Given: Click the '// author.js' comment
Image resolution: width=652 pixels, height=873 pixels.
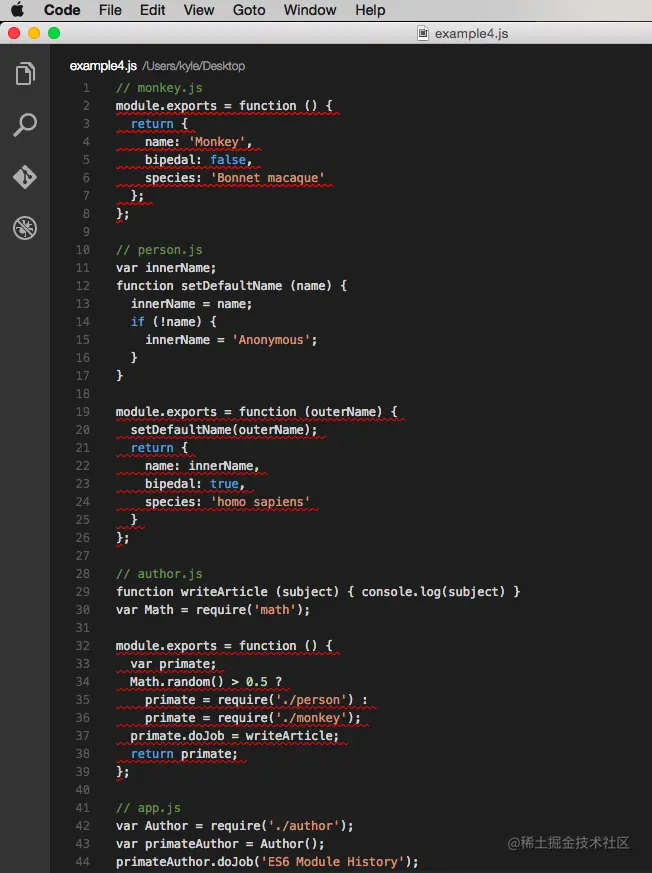Looking at the screenshot, I should [159, 574].
